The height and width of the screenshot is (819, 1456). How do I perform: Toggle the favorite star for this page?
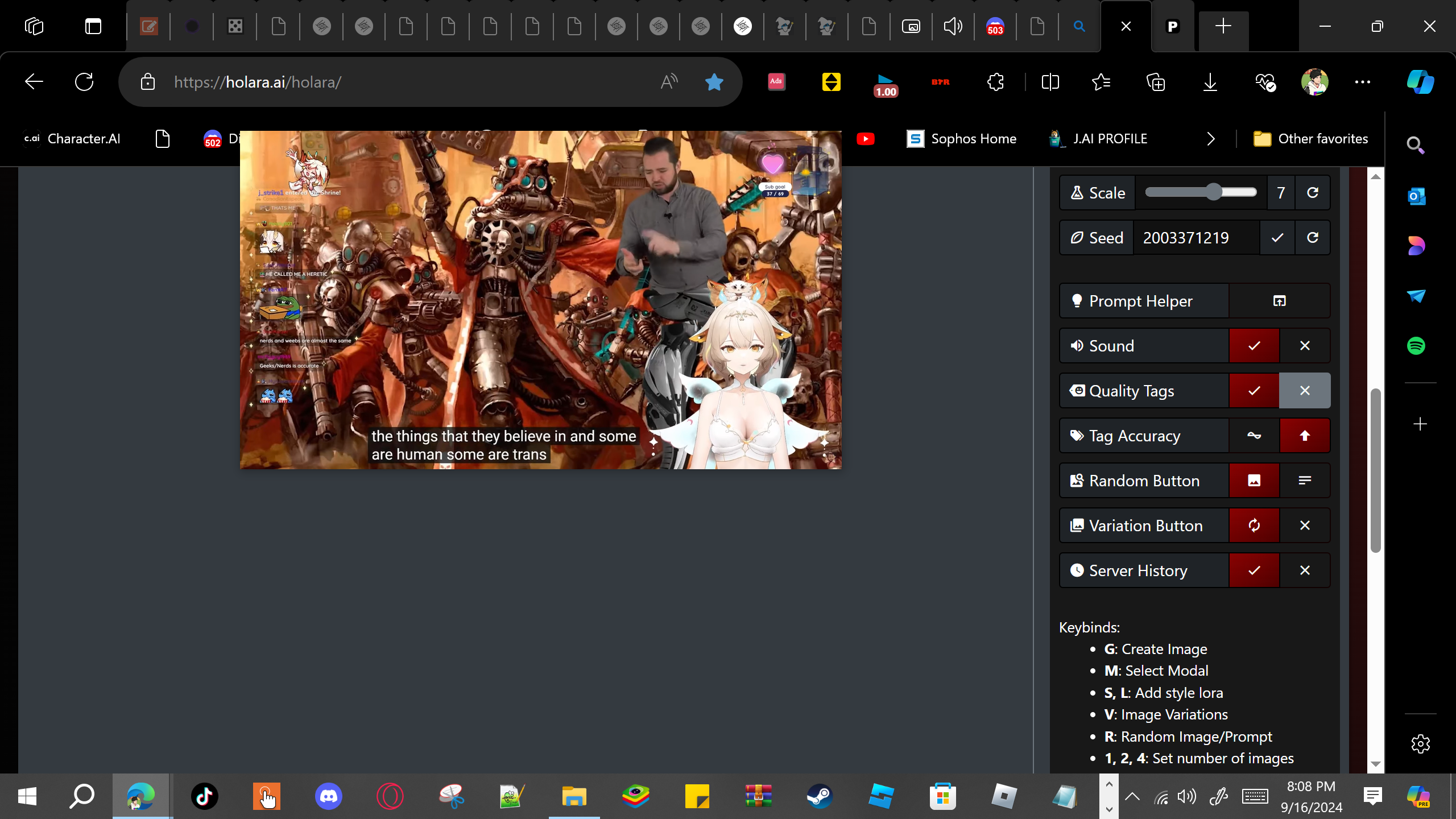tap(714, 82)
